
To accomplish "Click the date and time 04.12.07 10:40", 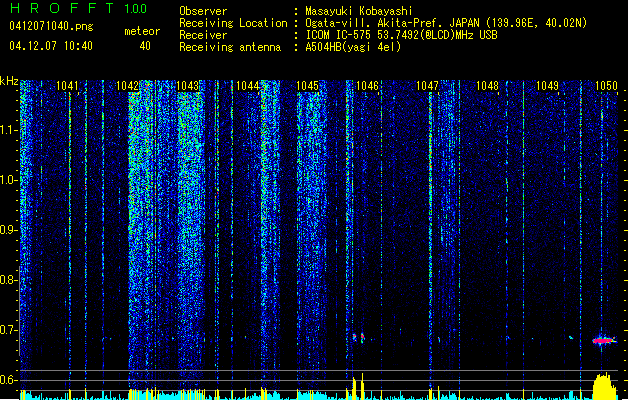I will pos(51,46).
